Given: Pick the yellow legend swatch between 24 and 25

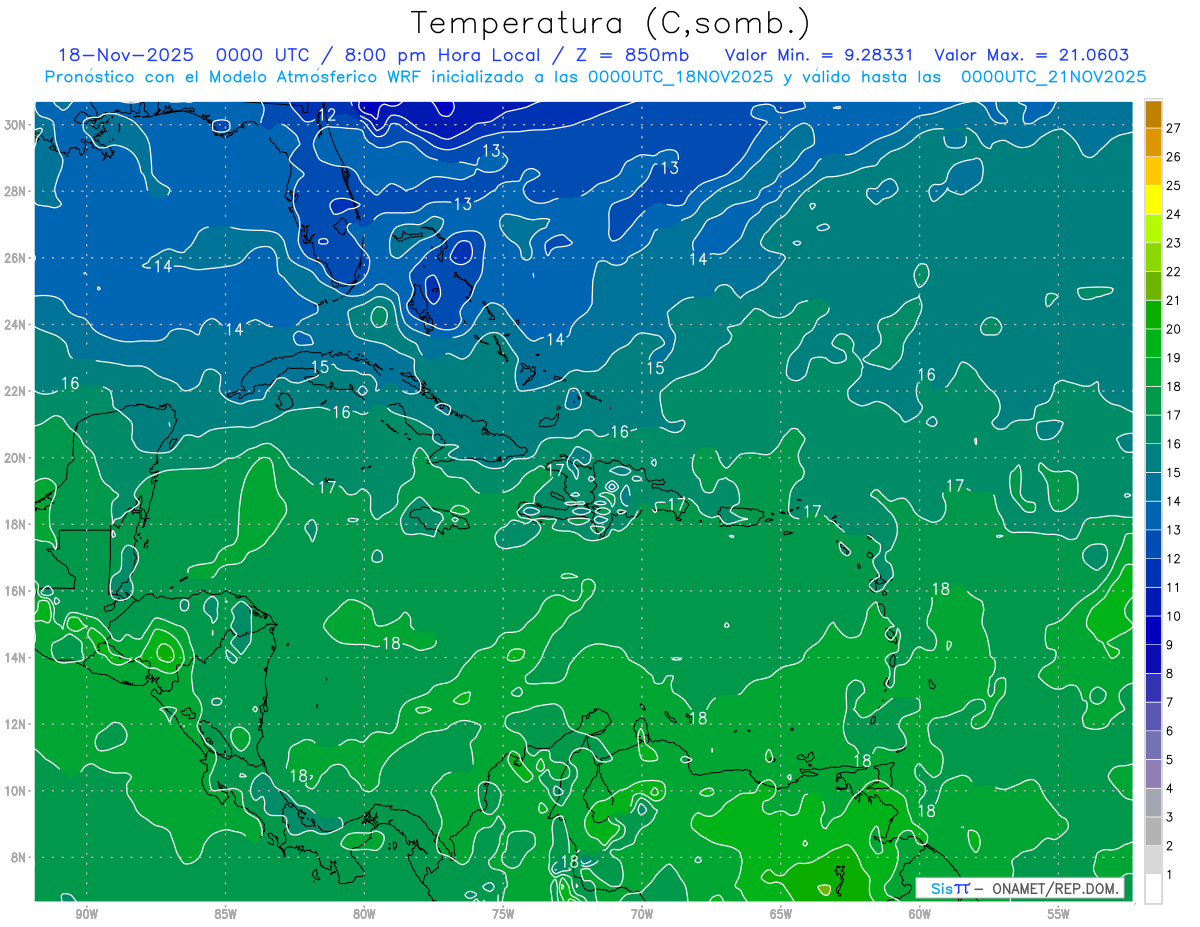Looking at the screenshot, I should tap(1153, 200).
